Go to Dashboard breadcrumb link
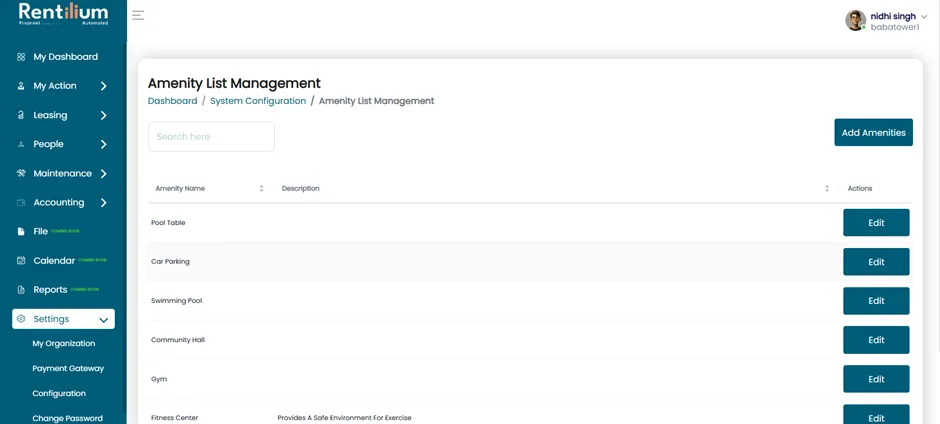Screen dimensions: 940x424 click(173, 101)
